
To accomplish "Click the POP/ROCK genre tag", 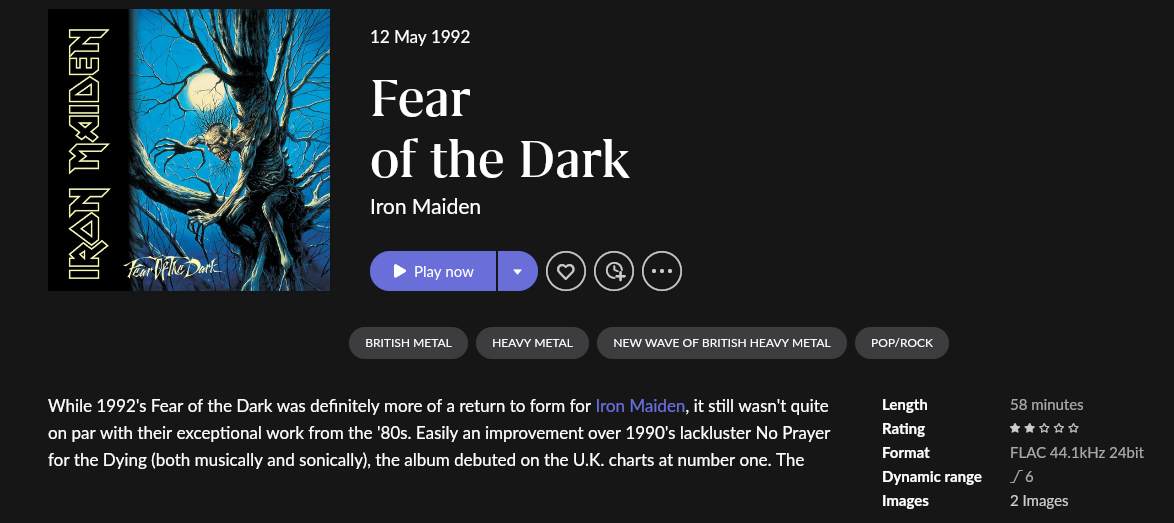I will (901, 343).
